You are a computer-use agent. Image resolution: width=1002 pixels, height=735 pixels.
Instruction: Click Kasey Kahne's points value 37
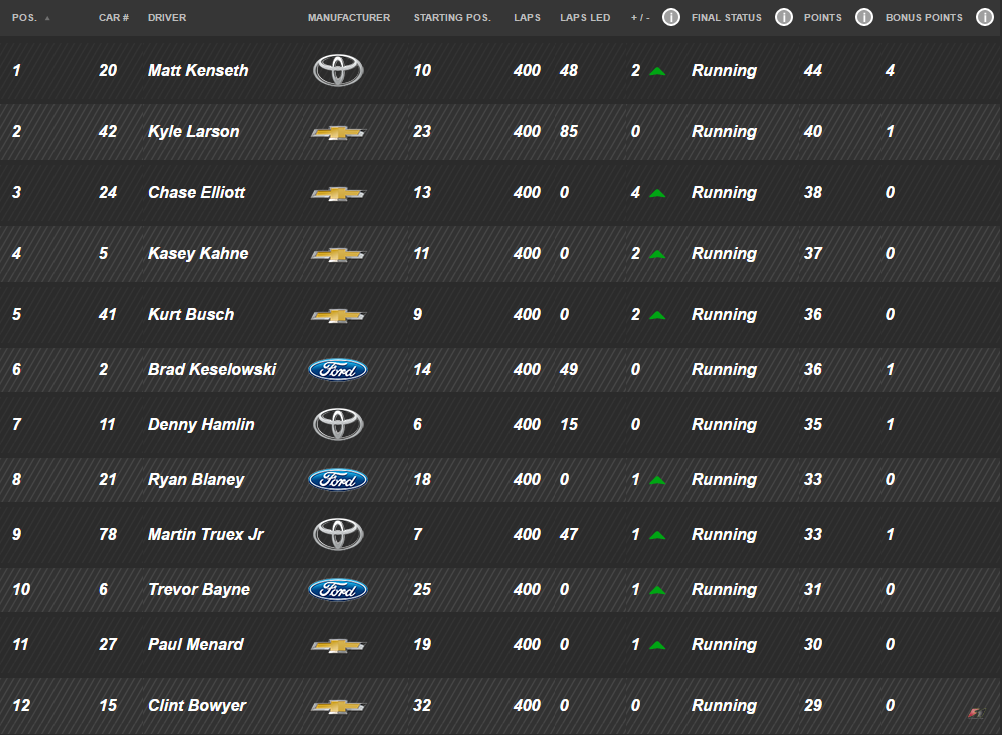tap(812, 253)
